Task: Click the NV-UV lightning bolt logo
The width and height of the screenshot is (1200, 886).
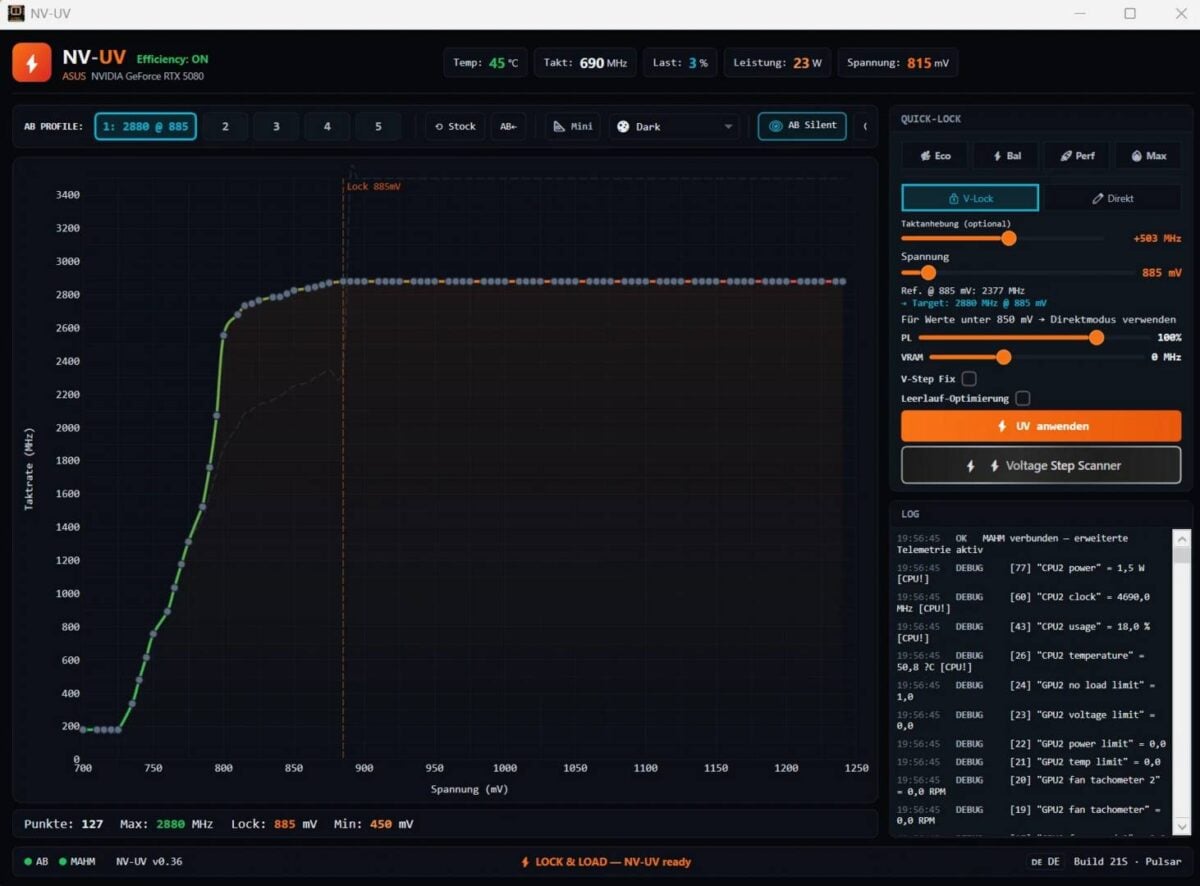Action: [31, 62]
